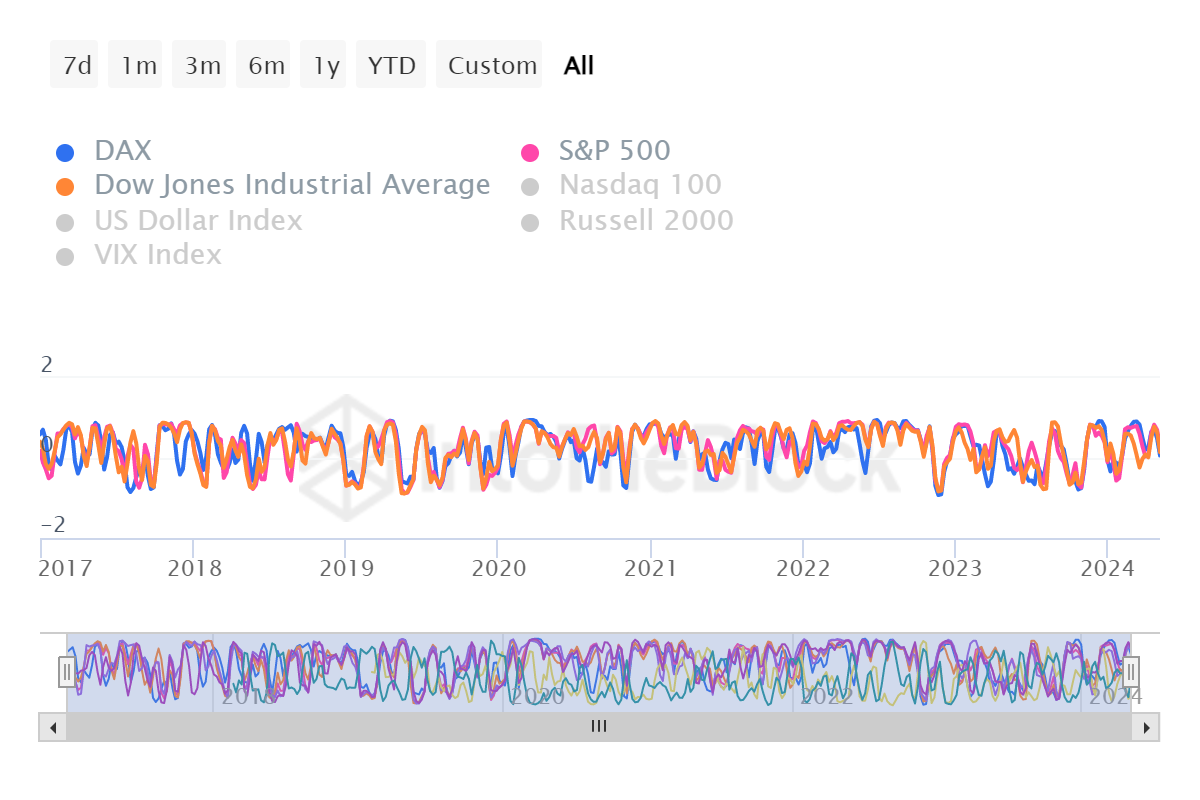Show the Nasdaq 100 series
Image resolution: width=1200 pixels, height=800 pixels.
click(x=640, y=185)
